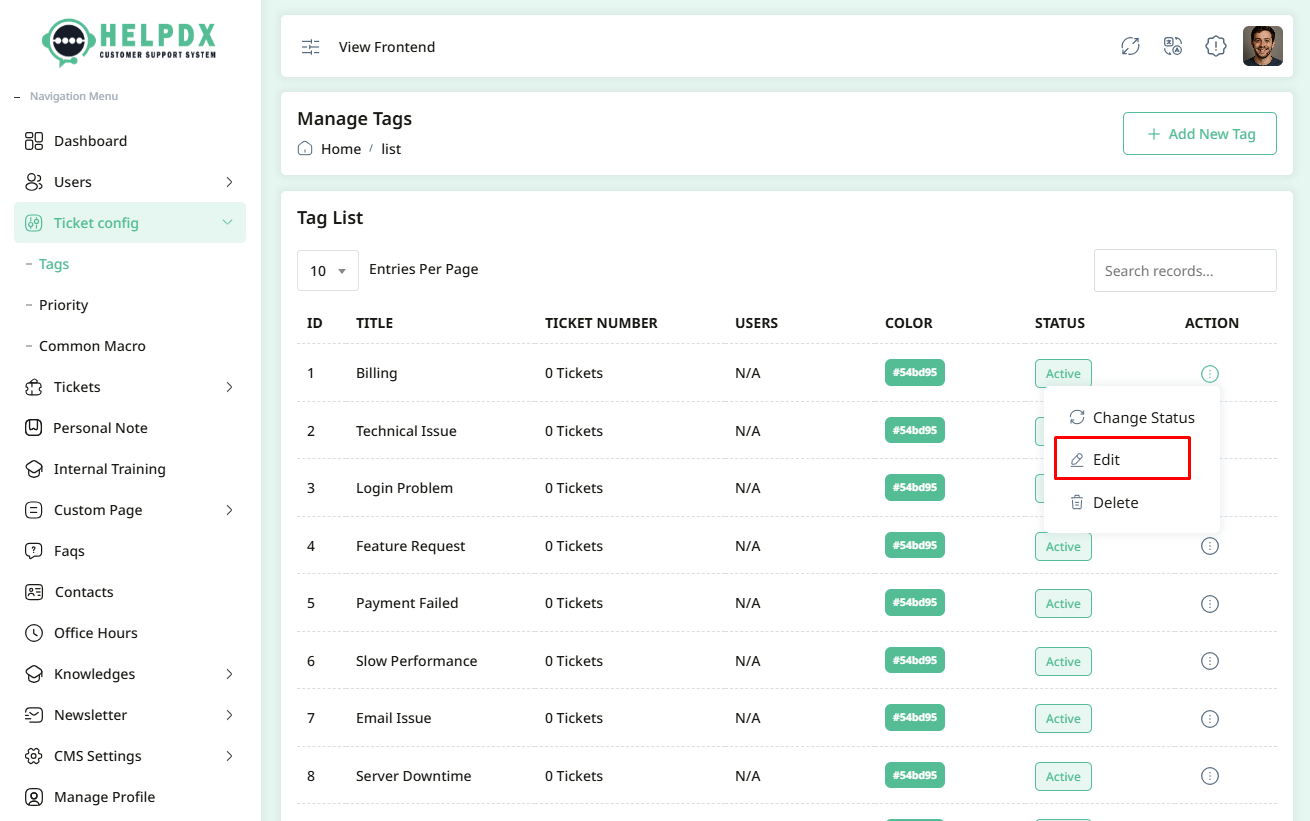Screen dimensions: 1310x821
Task: Open the entries per page dropdown
Action: 328,270
